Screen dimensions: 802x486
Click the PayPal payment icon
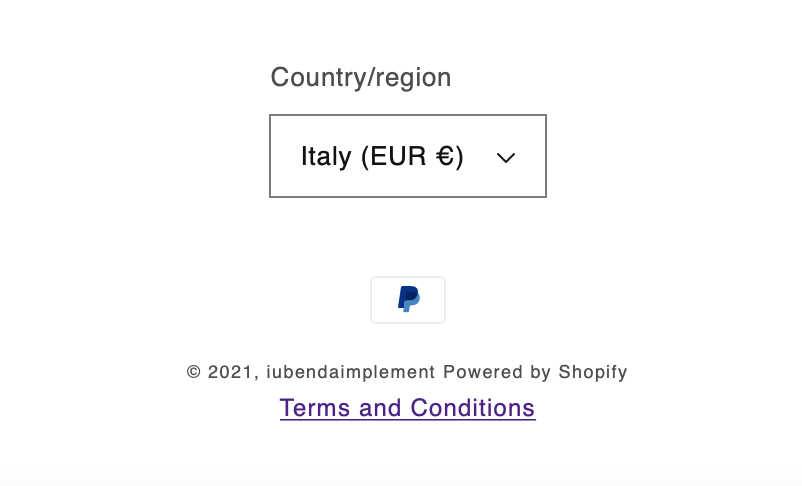click(408, 299)
